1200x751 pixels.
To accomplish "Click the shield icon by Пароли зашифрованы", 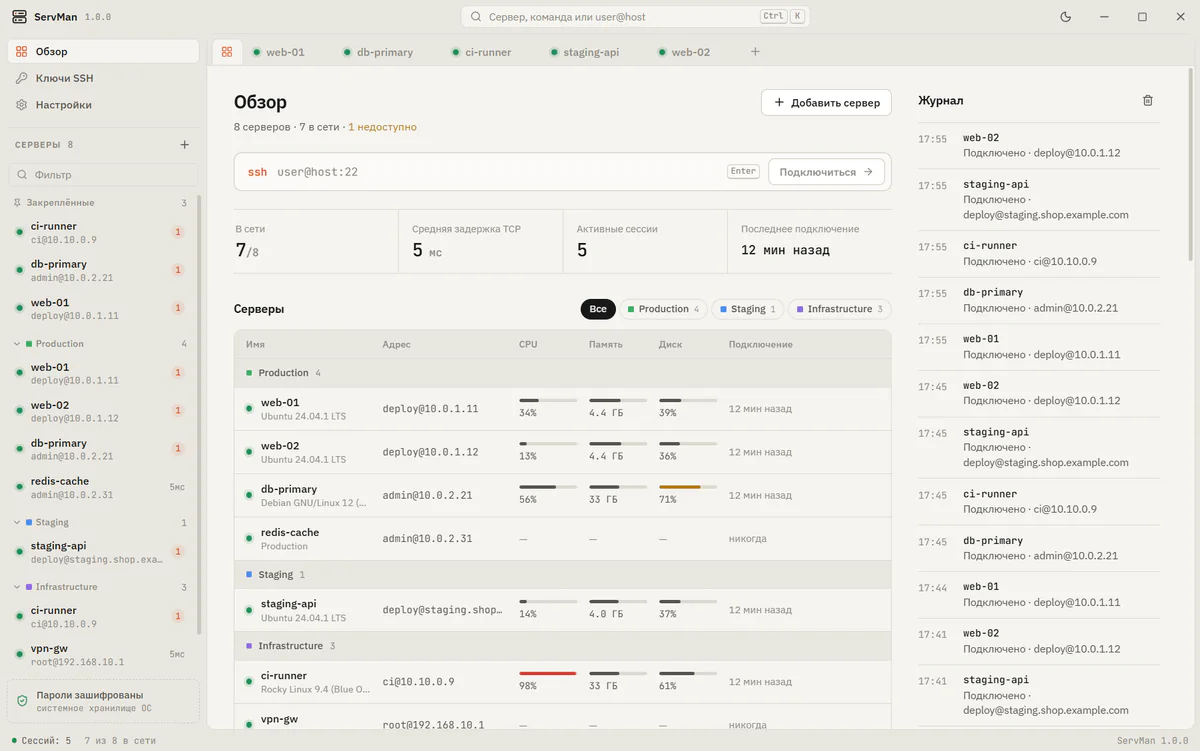I will pyautogui.click(x=22, y=701).
